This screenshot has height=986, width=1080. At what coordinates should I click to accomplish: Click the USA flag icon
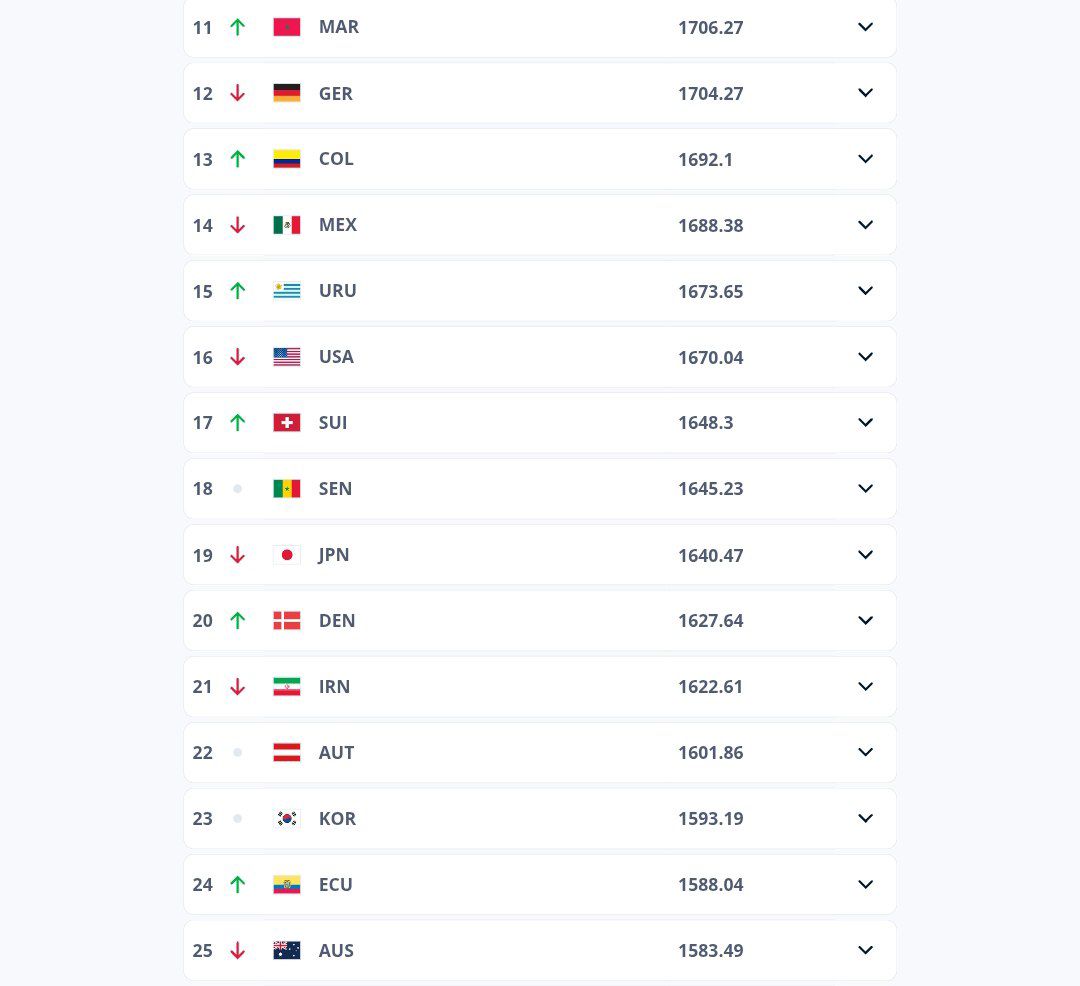click(x=287, y=357)
